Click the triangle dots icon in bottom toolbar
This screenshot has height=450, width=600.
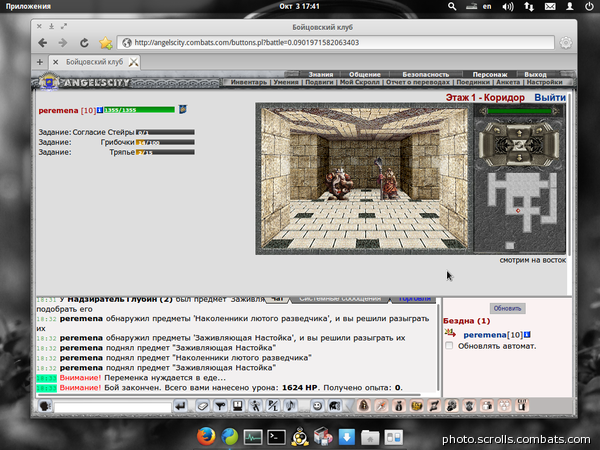(504, 406)
